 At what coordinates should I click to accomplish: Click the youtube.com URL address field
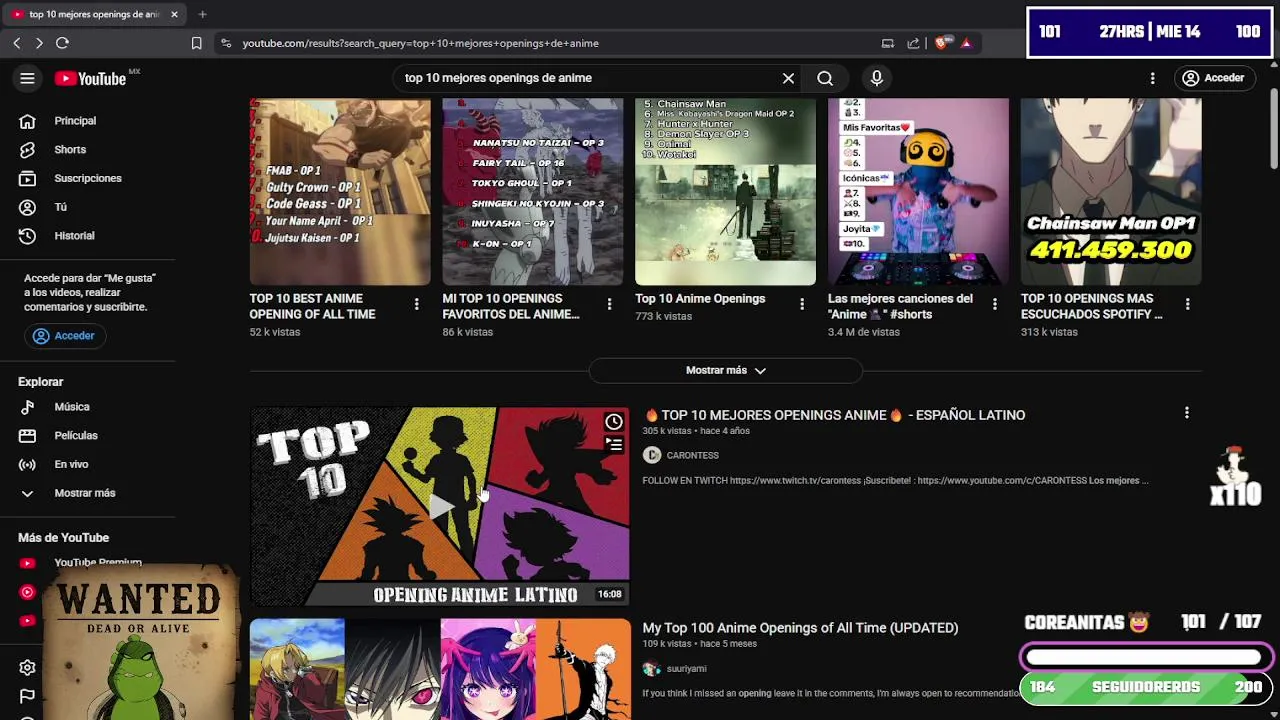[420, 43]
